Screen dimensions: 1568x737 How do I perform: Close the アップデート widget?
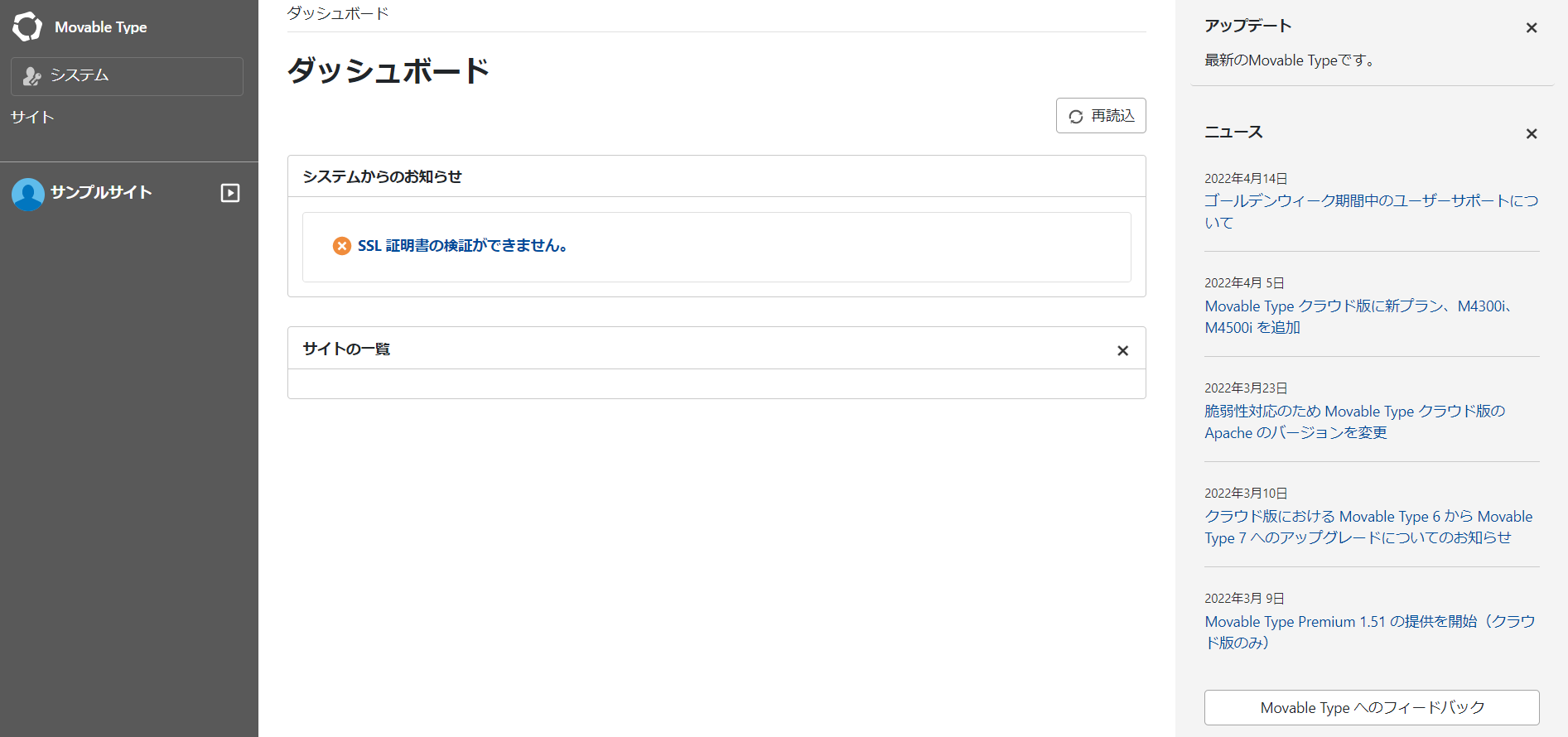coord(1532,28)
